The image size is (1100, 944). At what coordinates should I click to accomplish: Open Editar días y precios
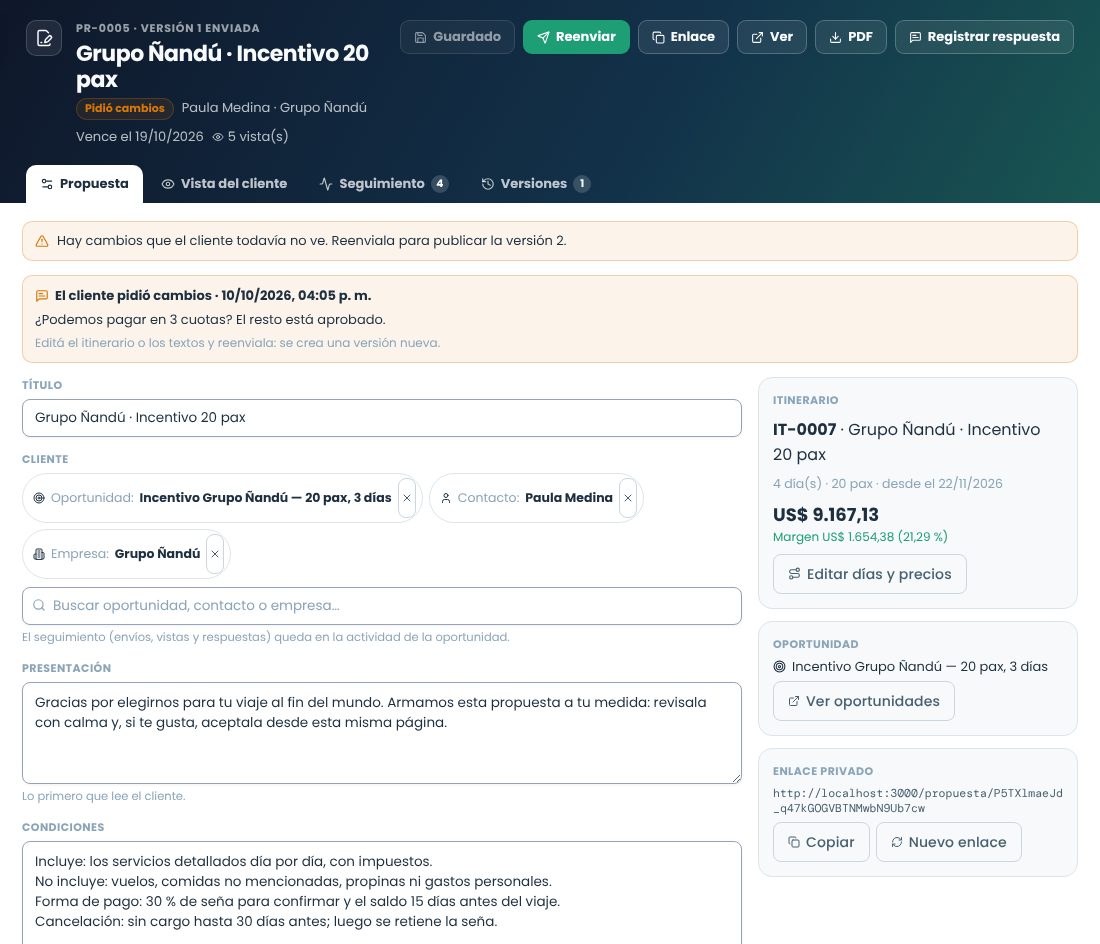coord(870,574)
